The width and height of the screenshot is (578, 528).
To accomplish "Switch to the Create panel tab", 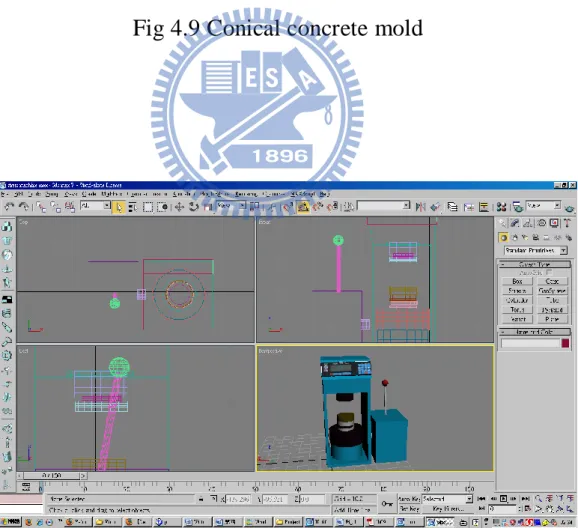I will (x=502, y=223).
